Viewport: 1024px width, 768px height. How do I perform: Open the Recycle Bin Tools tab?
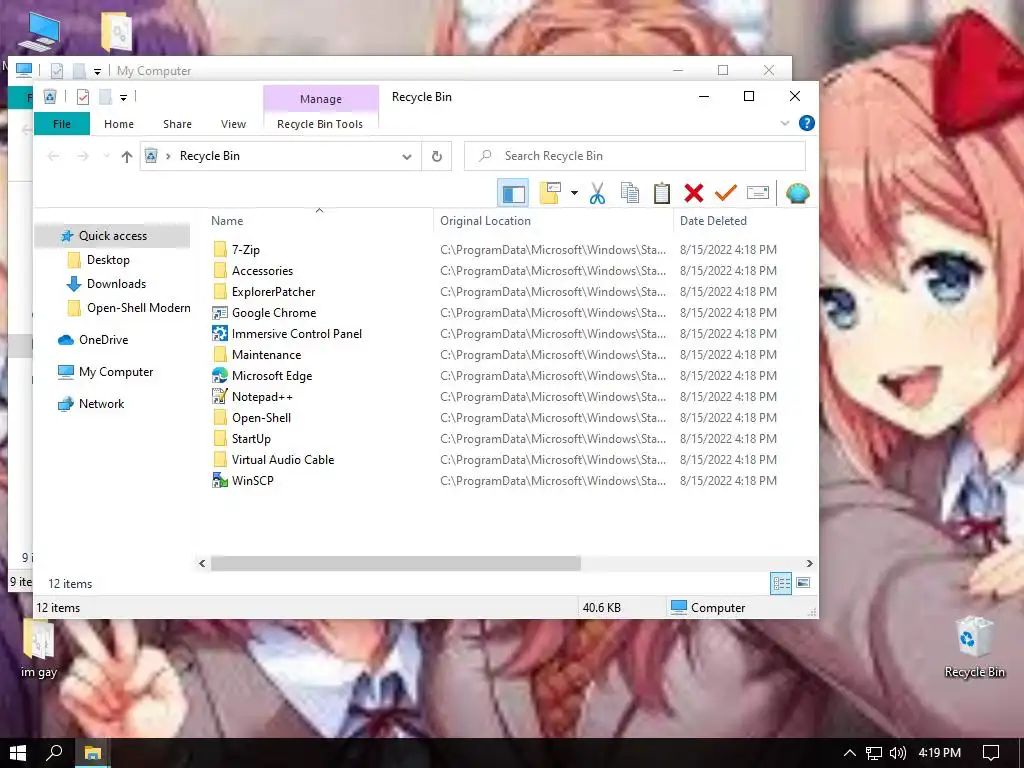[320, 124]
